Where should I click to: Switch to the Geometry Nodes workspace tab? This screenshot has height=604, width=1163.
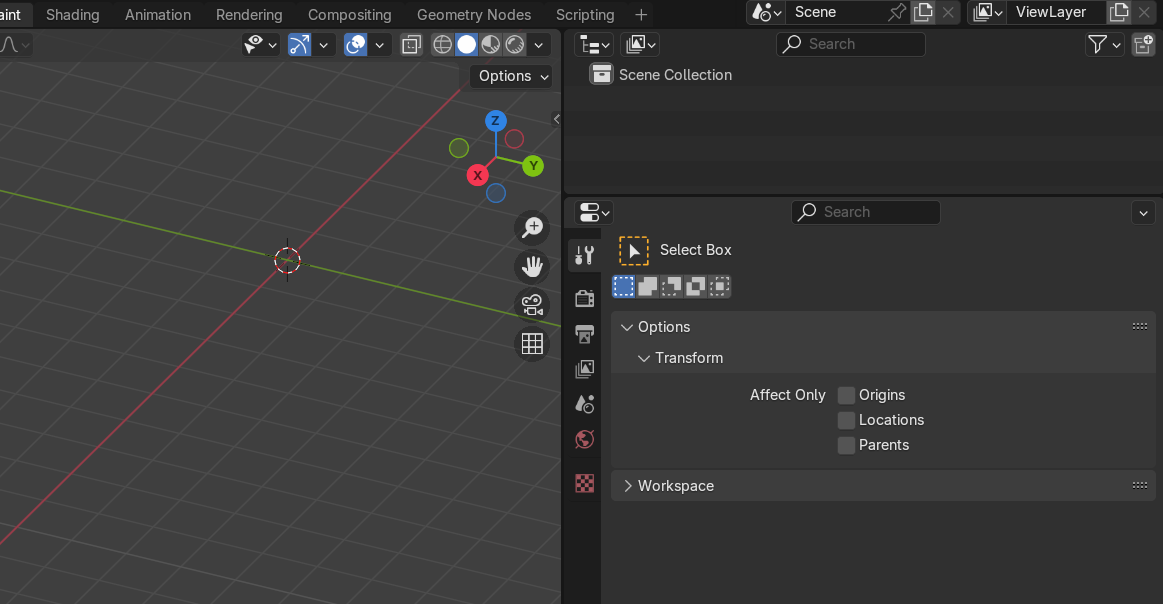[474, 15]
